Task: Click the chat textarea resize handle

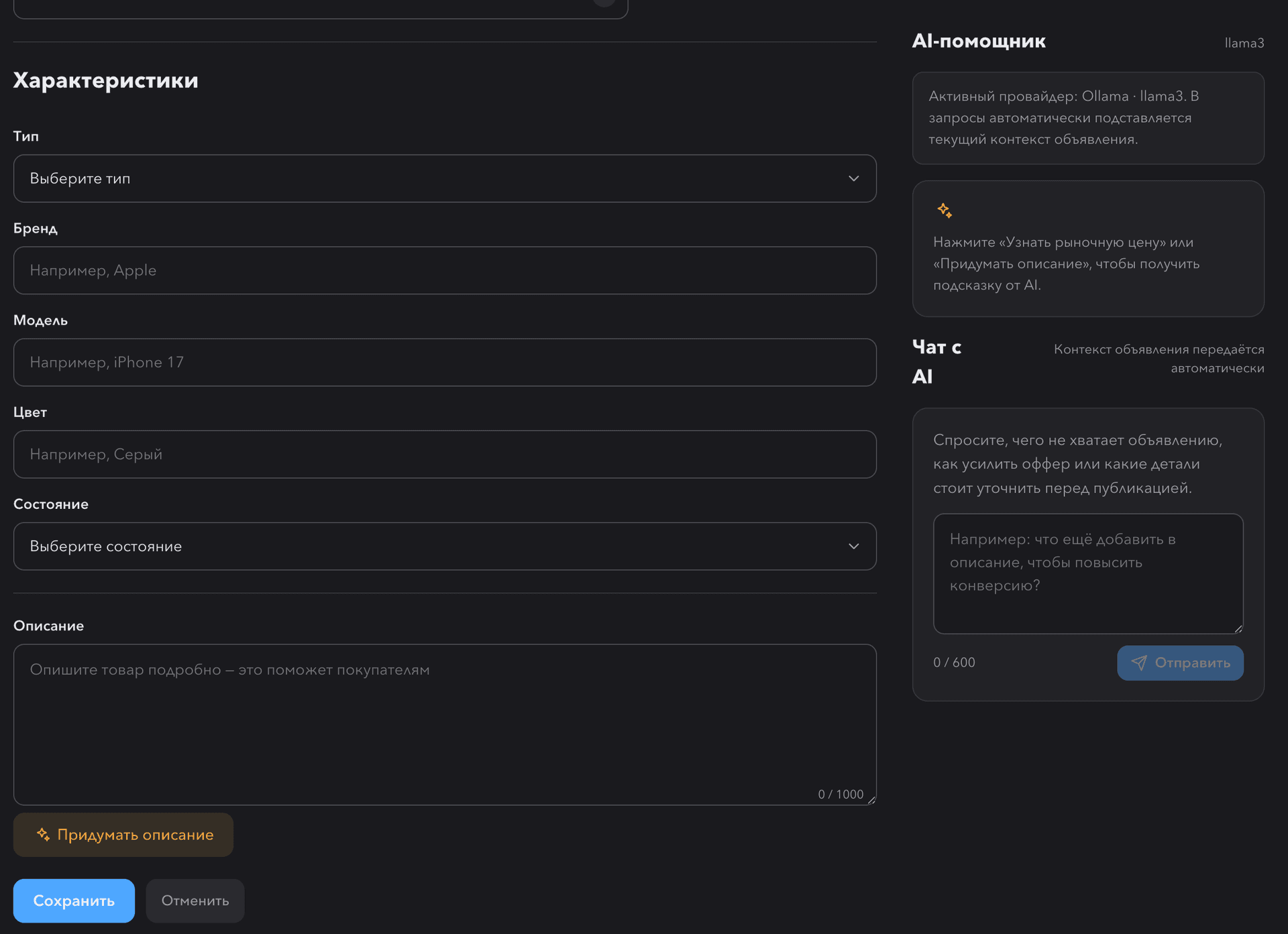Action: [x=1238, y=629]
